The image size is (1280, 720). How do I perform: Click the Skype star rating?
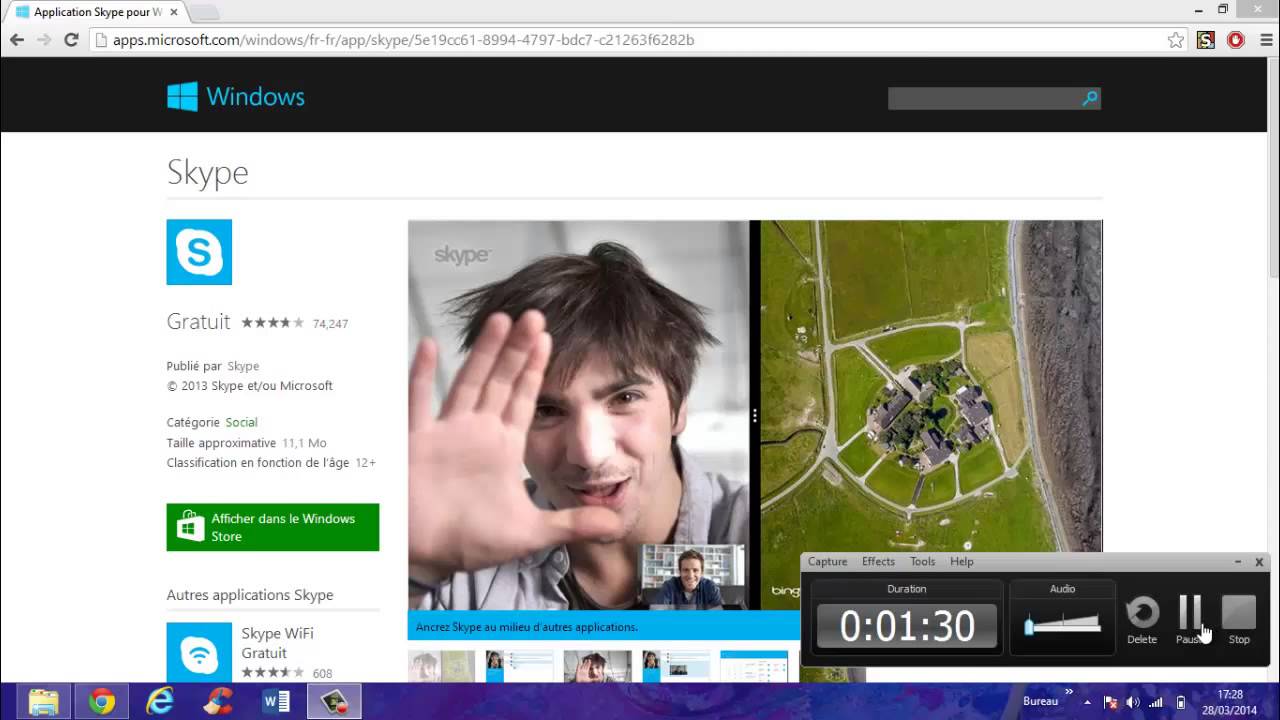point(272,323)
